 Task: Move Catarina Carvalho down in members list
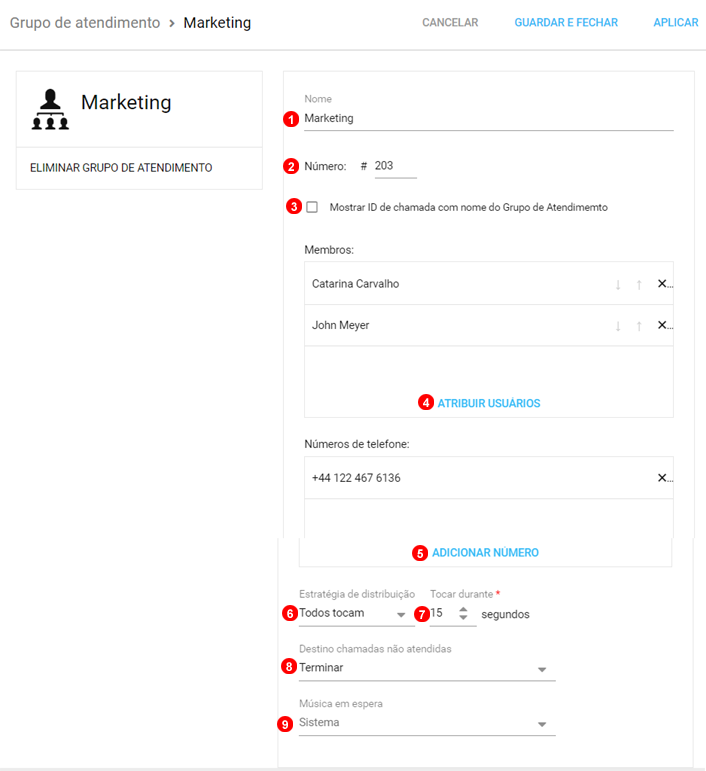(x=618, y=284)
